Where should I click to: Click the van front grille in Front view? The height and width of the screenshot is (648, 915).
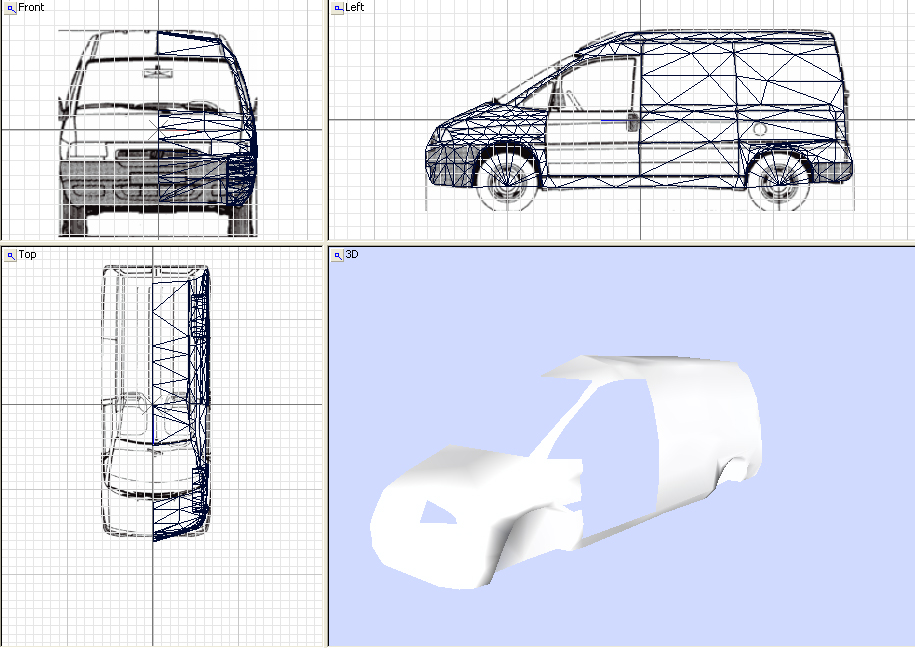click(158, 154)
